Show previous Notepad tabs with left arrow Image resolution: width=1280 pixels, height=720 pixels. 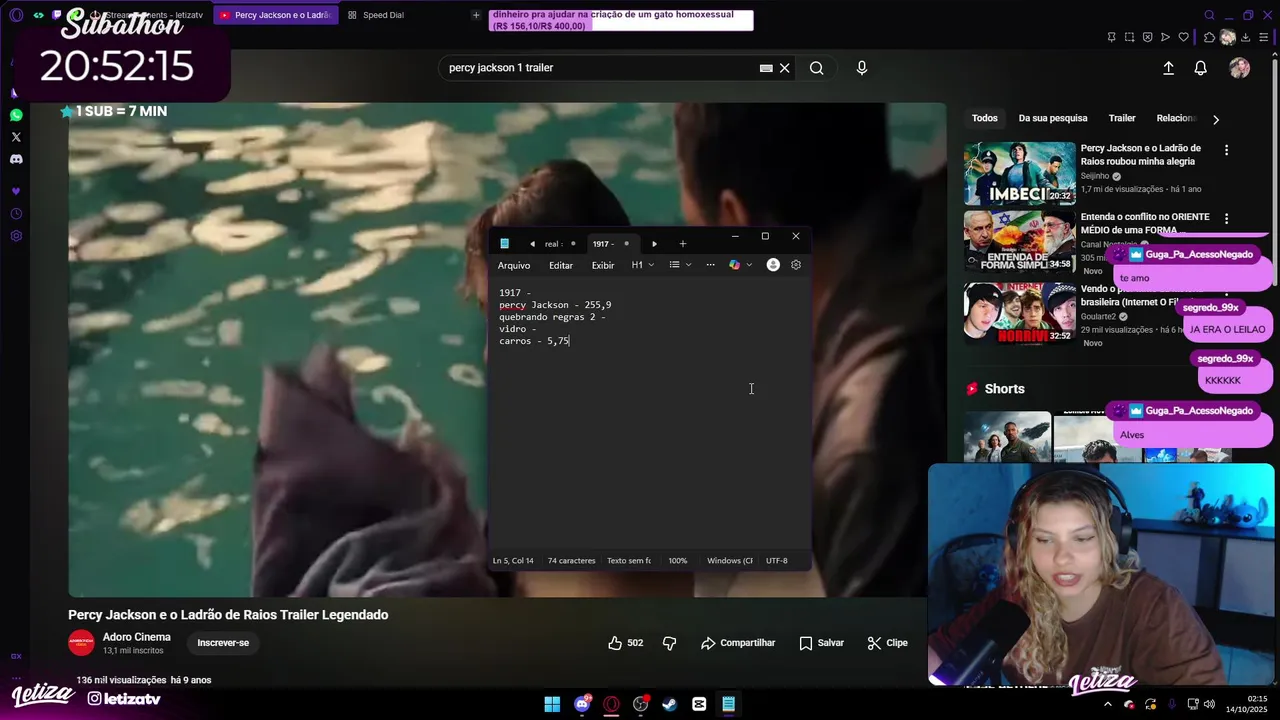coord(532,244)
